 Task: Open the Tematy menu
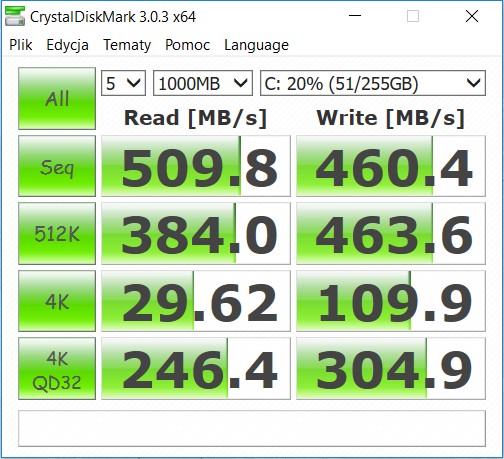pyautogui.click(x=127, y=45)
